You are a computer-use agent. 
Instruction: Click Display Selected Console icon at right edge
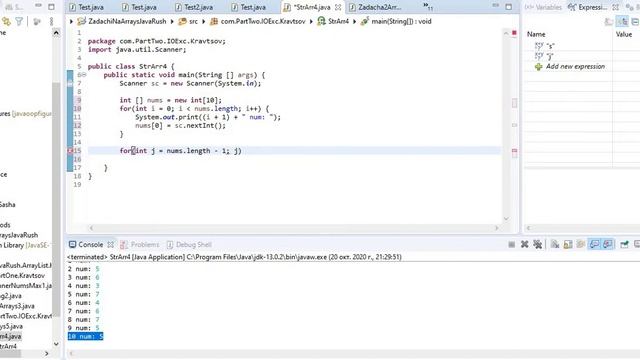point(637,244)
